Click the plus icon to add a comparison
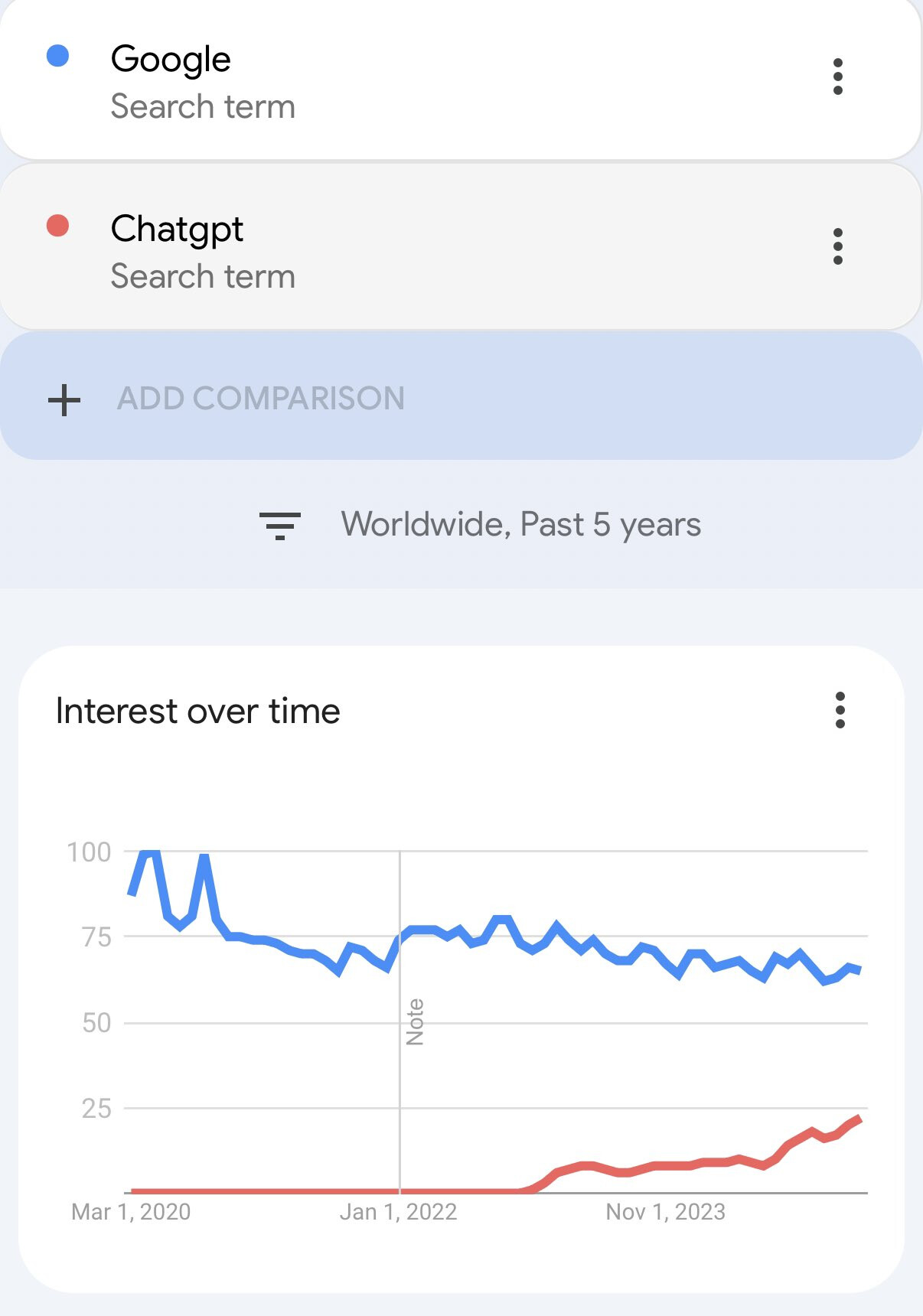923x1316 pixels. tap(64, 400)
